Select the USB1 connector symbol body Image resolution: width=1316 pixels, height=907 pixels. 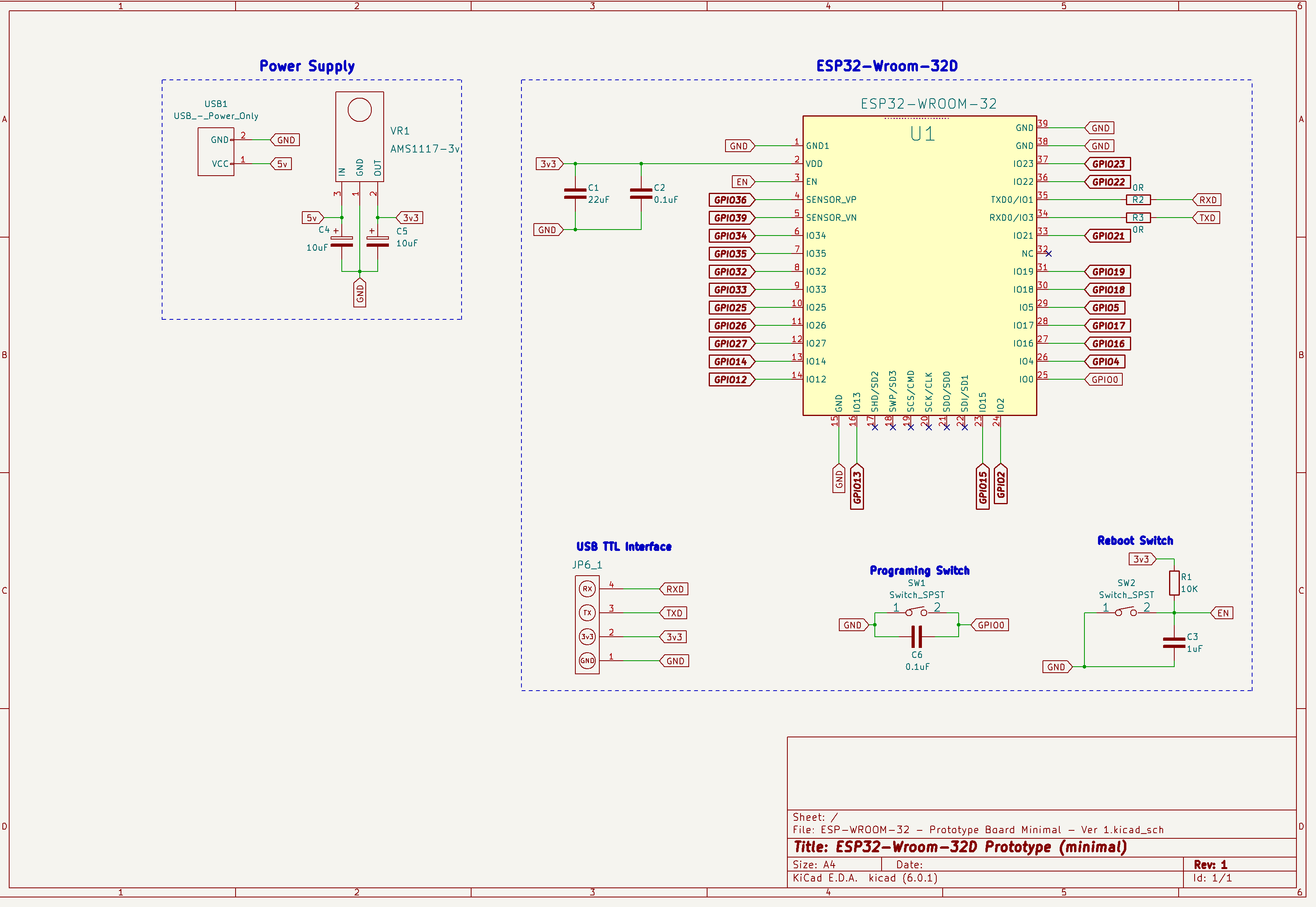tap(216, 152)
